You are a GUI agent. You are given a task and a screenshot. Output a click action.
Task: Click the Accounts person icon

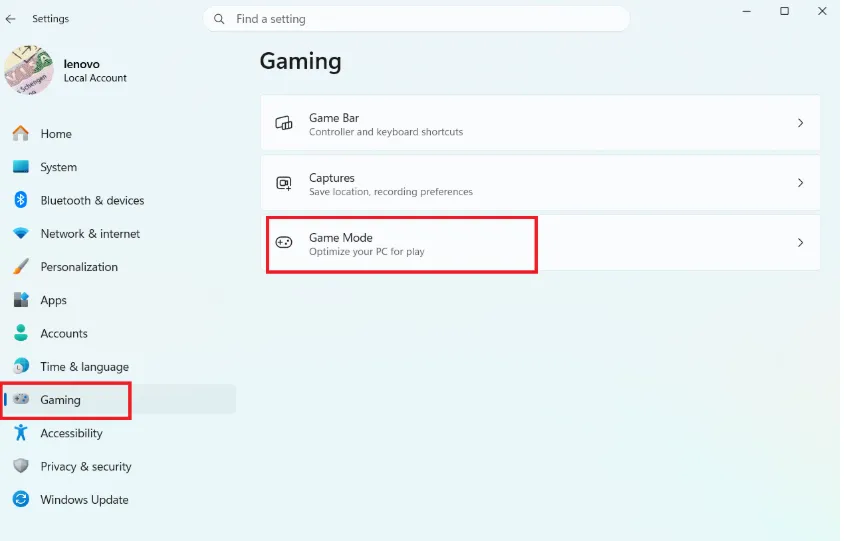[x=20, y=333]
